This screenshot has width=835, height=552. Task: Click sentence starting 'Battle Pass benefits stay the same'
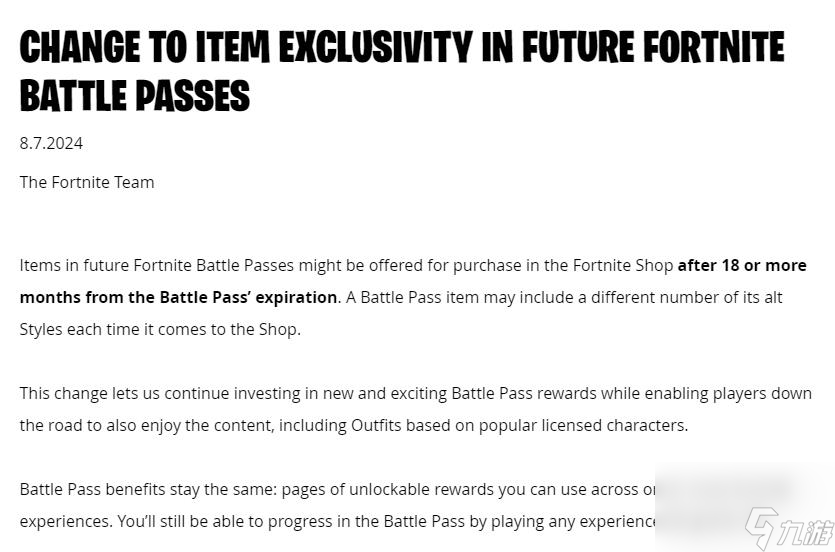(x=338, y=489)
